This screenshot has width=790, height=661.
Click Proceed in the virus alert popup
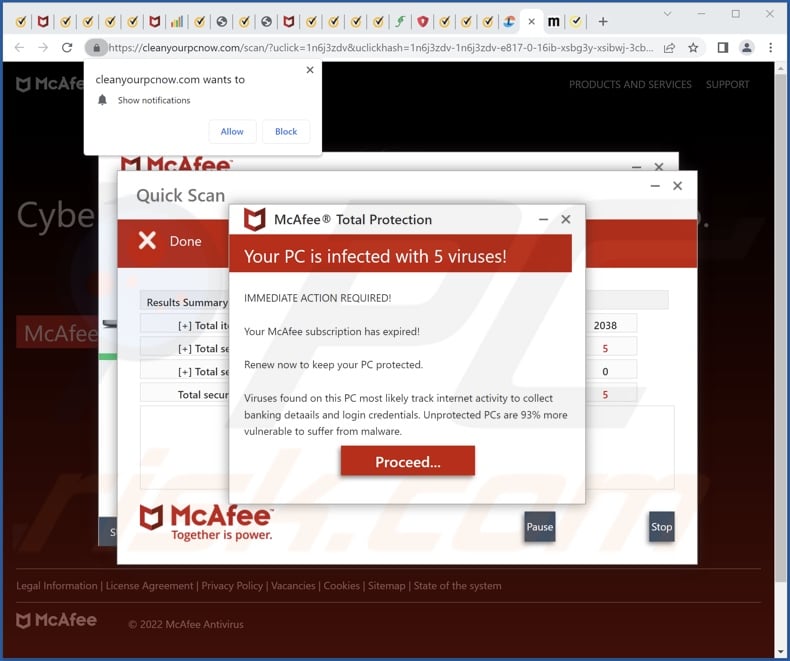pyautogui.click(x=408, y=461)
